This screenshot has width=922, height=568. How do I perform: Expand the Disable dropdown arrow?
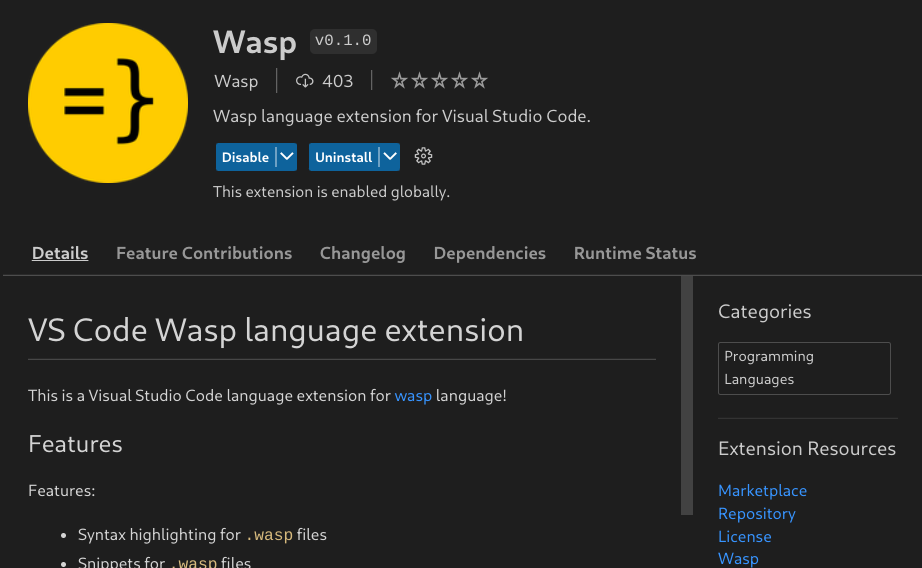(x=286, y=157)
